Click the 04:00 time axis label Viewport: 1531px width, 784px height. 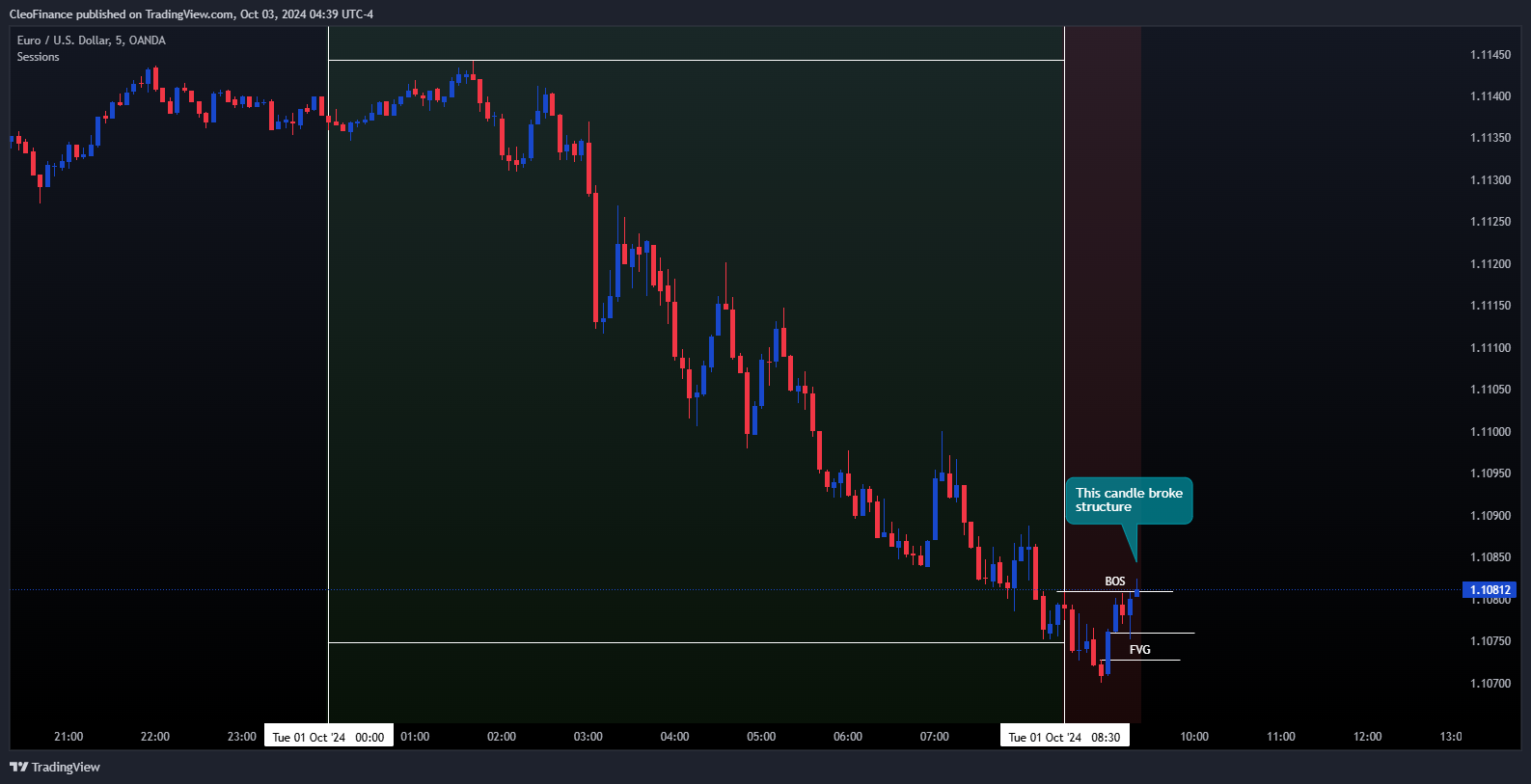click(675, 737)
